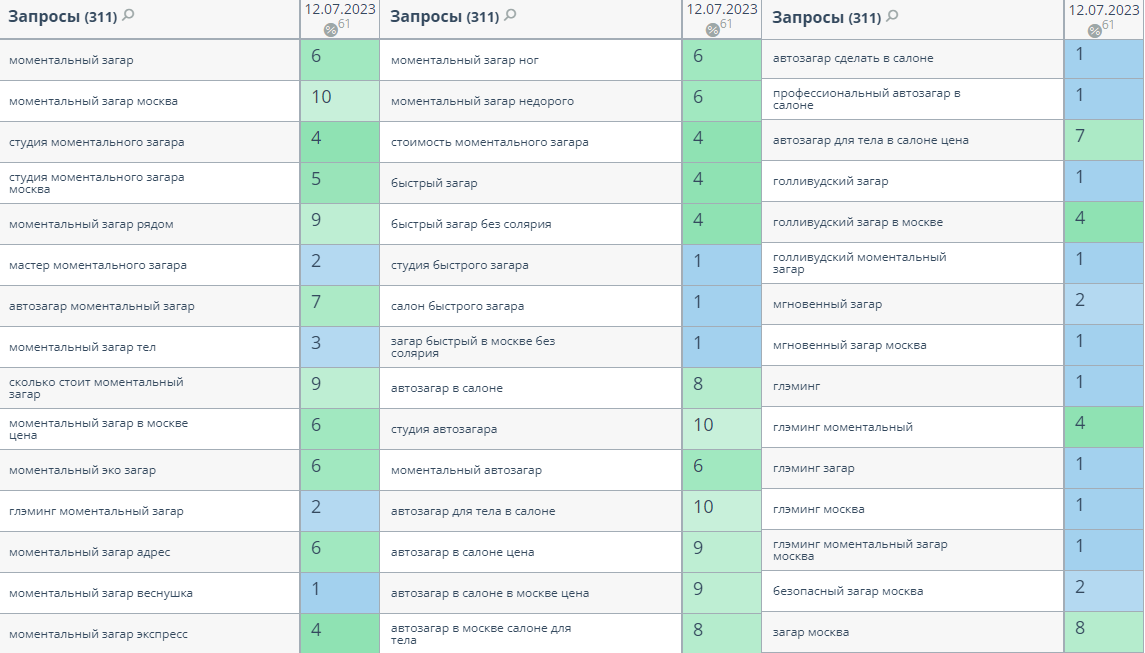
Task: Select query 'глэминг моментальный загар'
Action: pyautogui.click(x=96, y=511)
